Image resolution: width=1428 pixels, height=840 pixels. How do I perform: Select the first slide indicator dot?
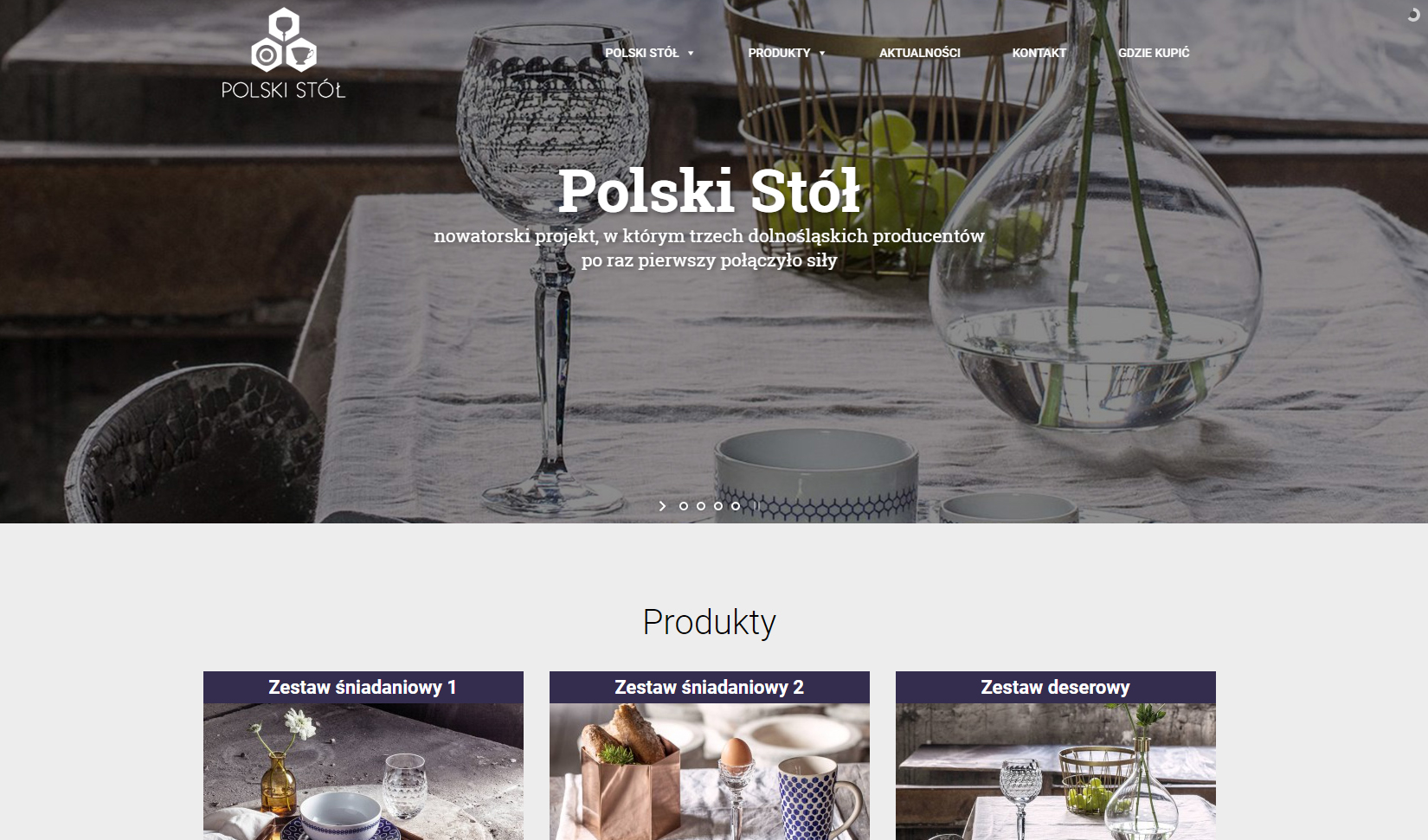coord(684,506)
